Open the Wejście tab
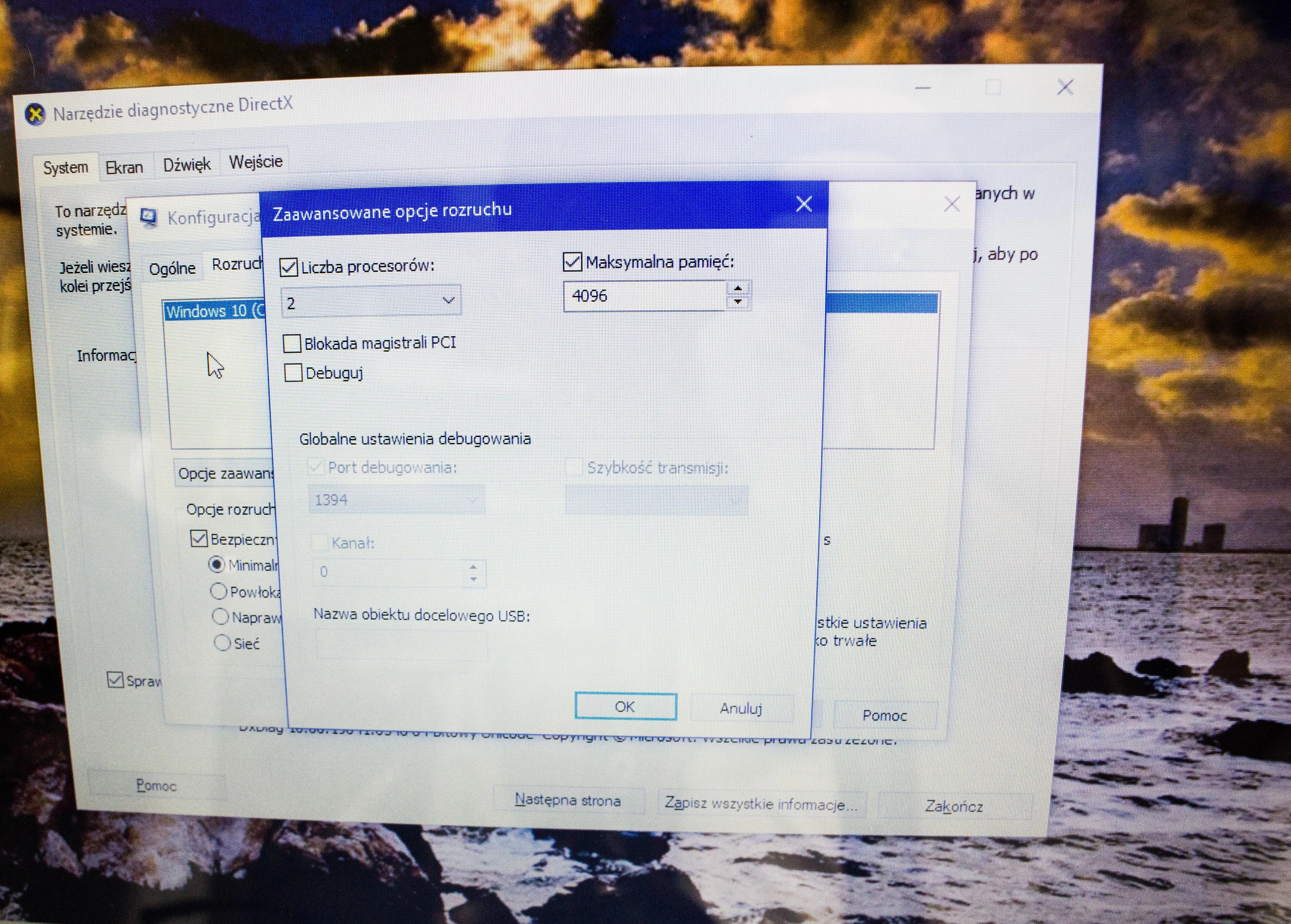The image size is (1291, 924). [256, 162]
